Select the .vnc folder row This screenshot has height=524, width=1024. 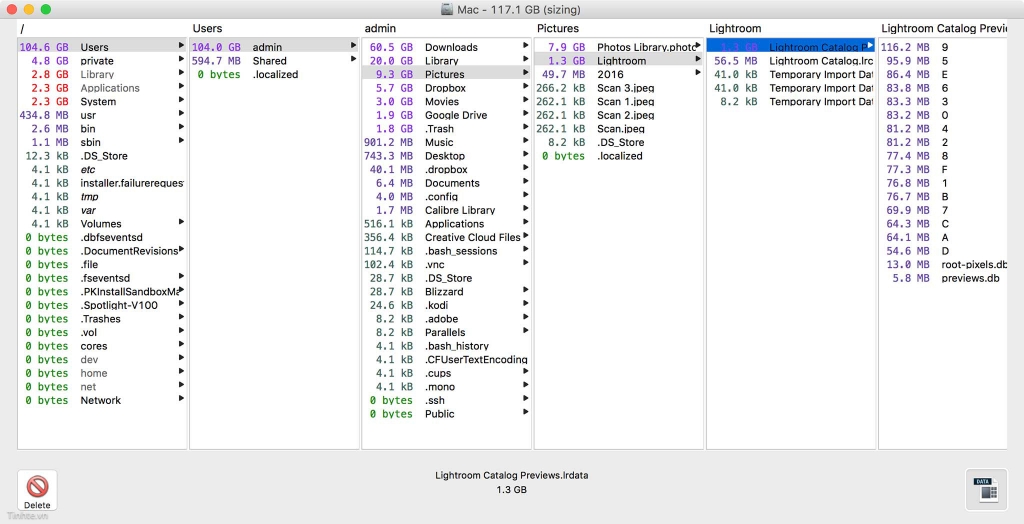click(x=447, y=265)
